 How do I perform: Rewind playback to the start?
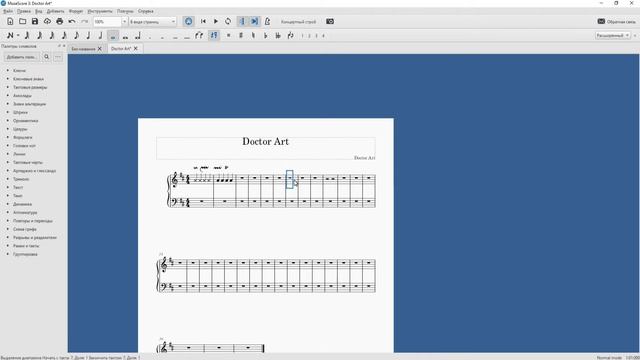click(203, 21)
